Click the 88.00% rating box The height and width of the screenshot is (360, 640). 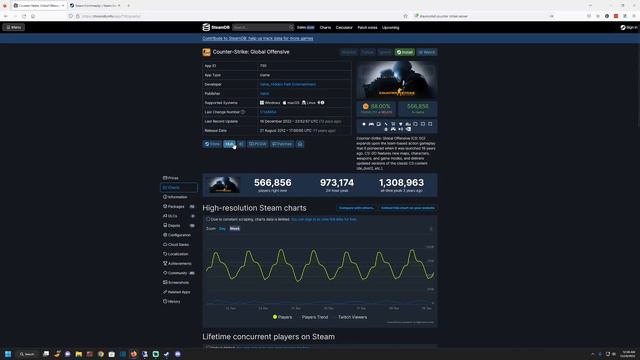coord(376,109)
